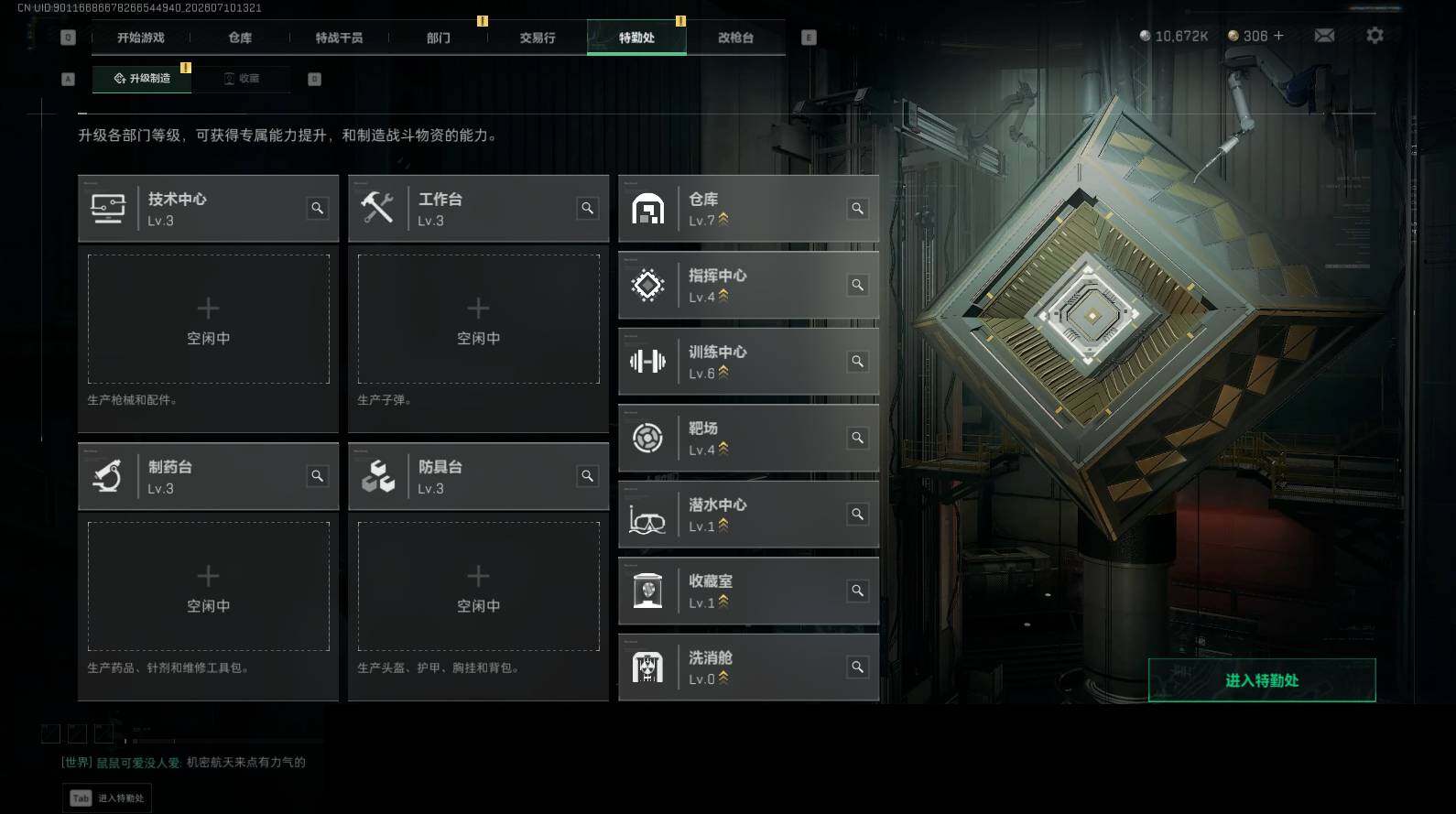The width and height of the screenshot is (1456, 814).
Task: Open the 特战干员 tab
Action: [x=339, y=38]
